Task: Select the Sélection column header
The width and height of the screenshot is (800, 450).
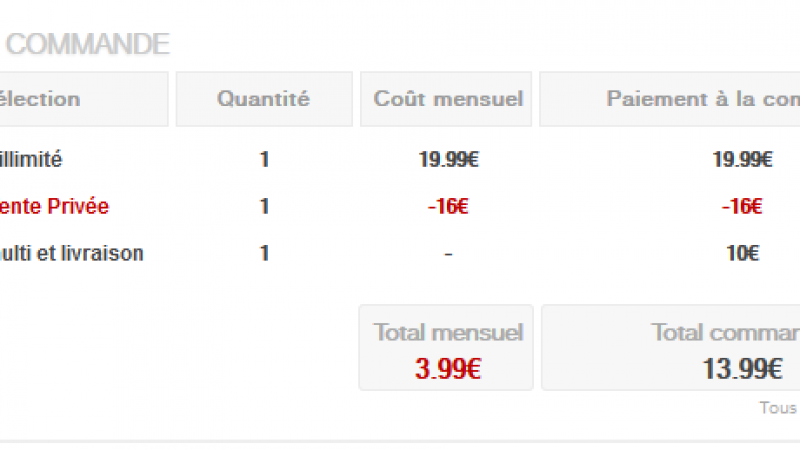Action: (x=40, y=99)
